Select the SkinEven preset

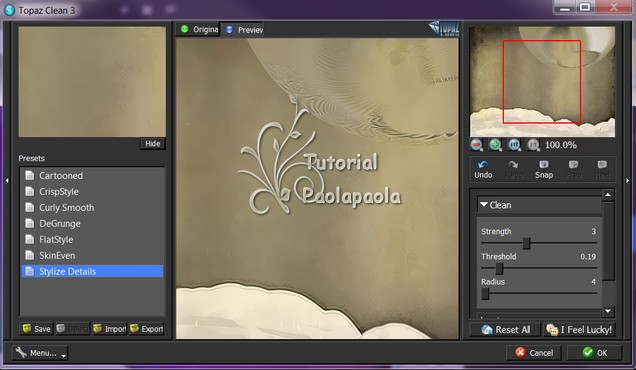click(x=92, y=255)
